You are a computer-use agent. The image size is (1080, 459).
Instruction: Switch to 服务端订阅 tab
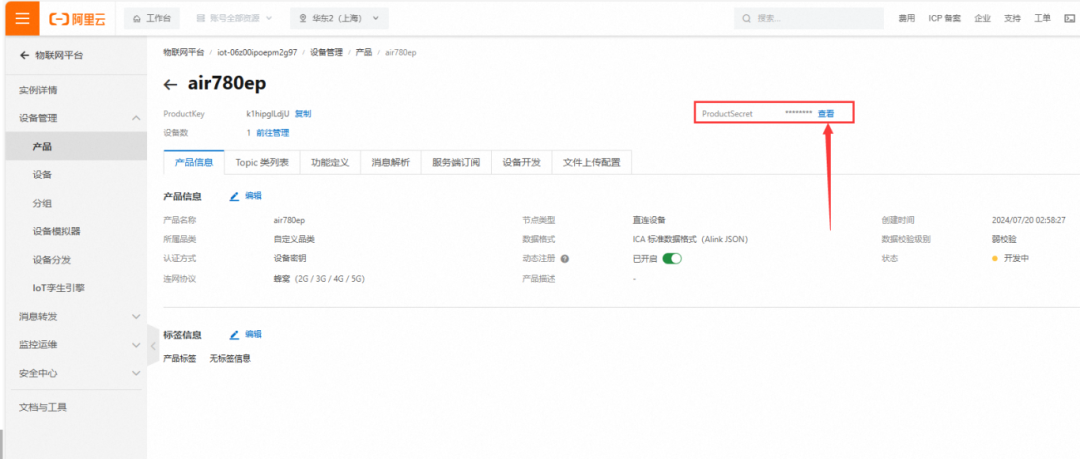[456, 163]
